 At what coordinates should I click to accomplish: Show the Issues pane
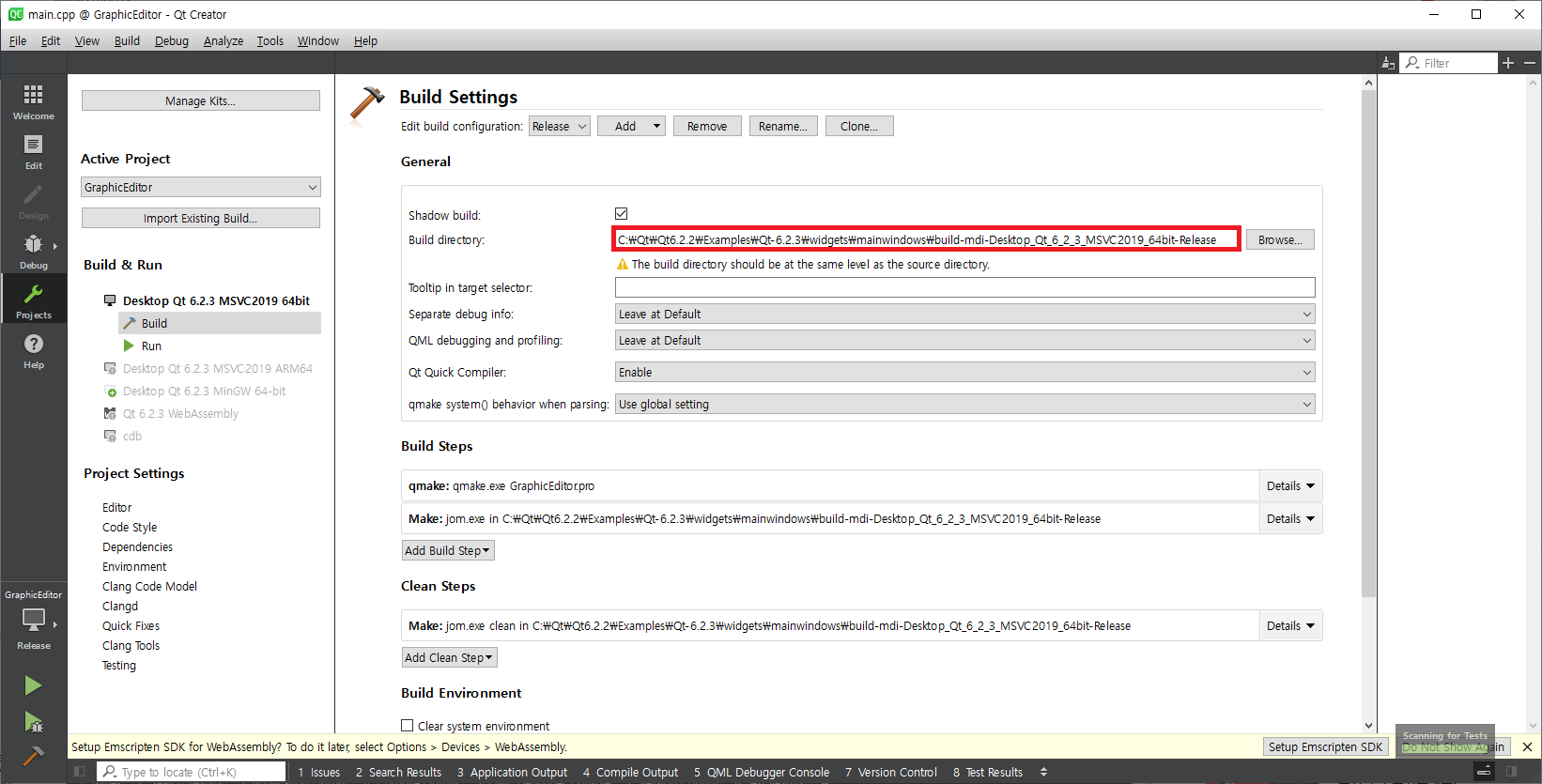click(319, 772)
